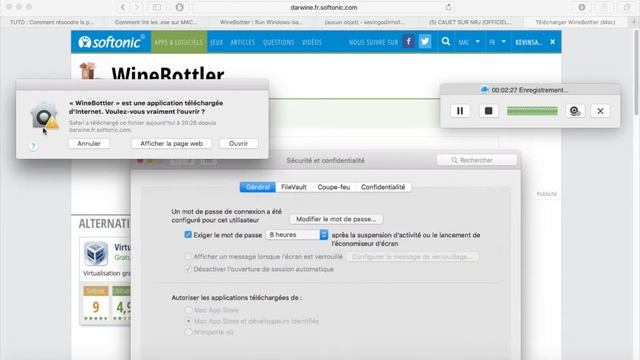Open QUESTIONS section on Softonic
Image resolution: width=640 pixels, height=360 pixels.
(278, 42)
